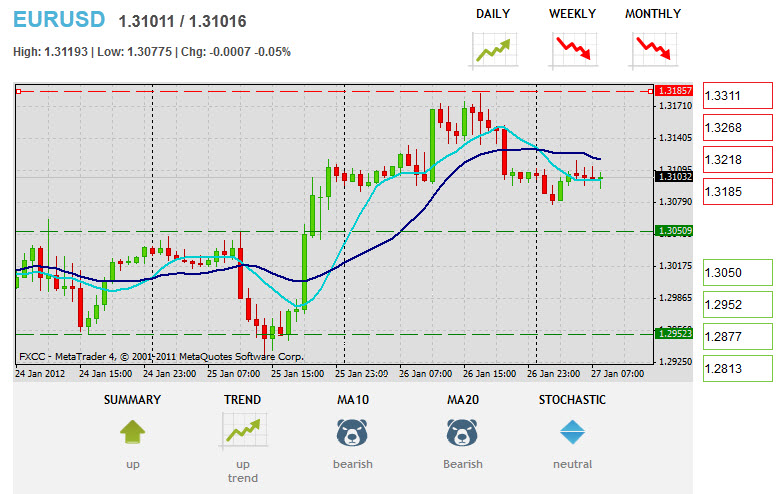Select the 1.3050 support level box
This screenshot has height=494, width=782.
click(x=738, y=273)
